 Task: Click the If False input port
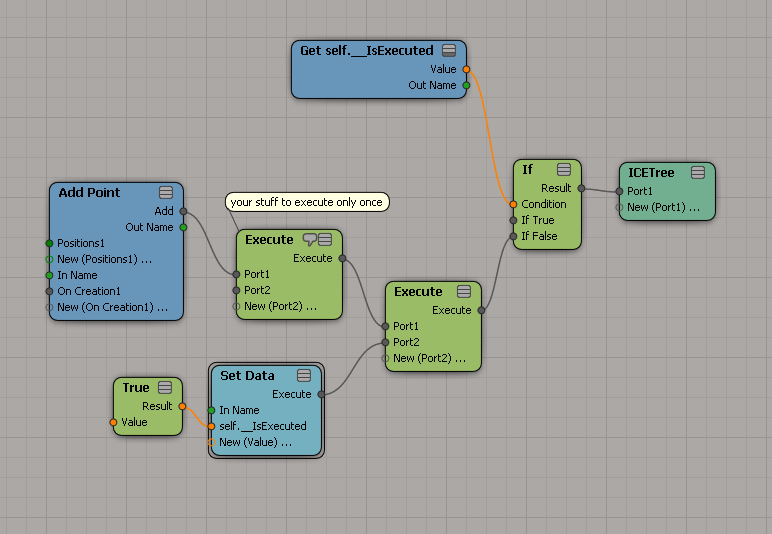pos(513,236)
